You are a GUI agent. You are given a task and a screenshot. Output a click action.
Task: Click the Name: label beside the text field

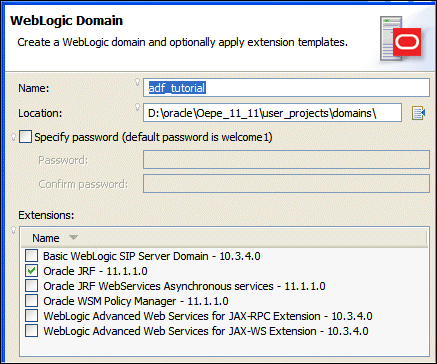click(34, 88)
